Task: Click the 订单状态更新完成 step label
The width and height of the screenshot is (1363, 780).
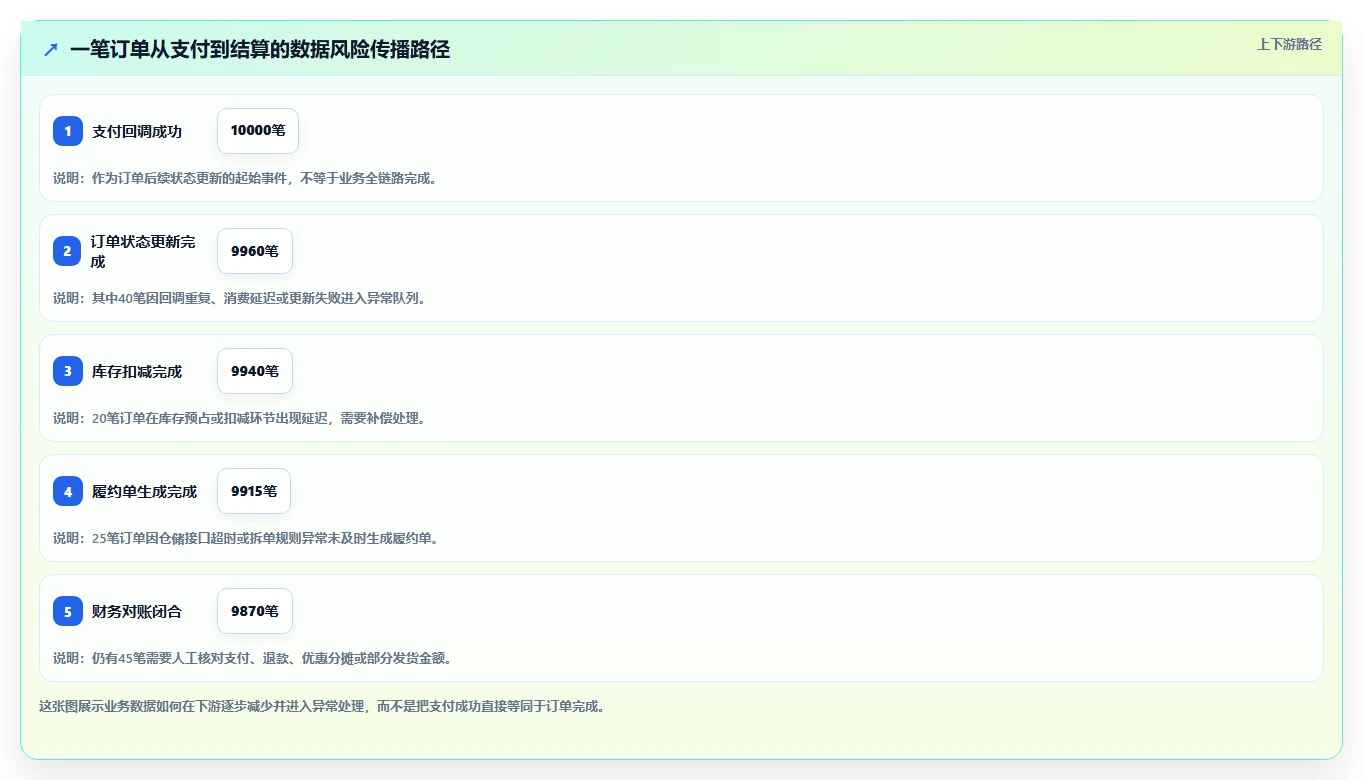Action: tap(144, 251)
